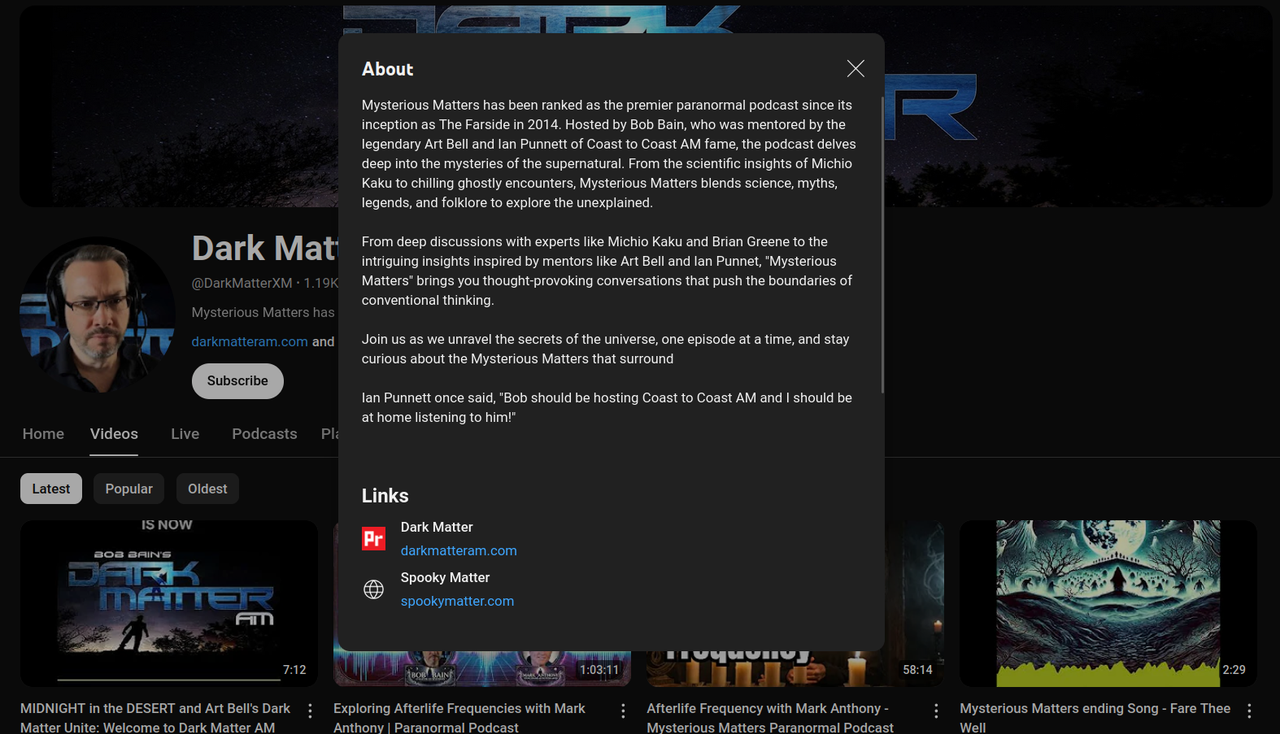This screenshot has height=734, width=1280.
Task: Switch to the Videos tab
Action: point(114,434)
